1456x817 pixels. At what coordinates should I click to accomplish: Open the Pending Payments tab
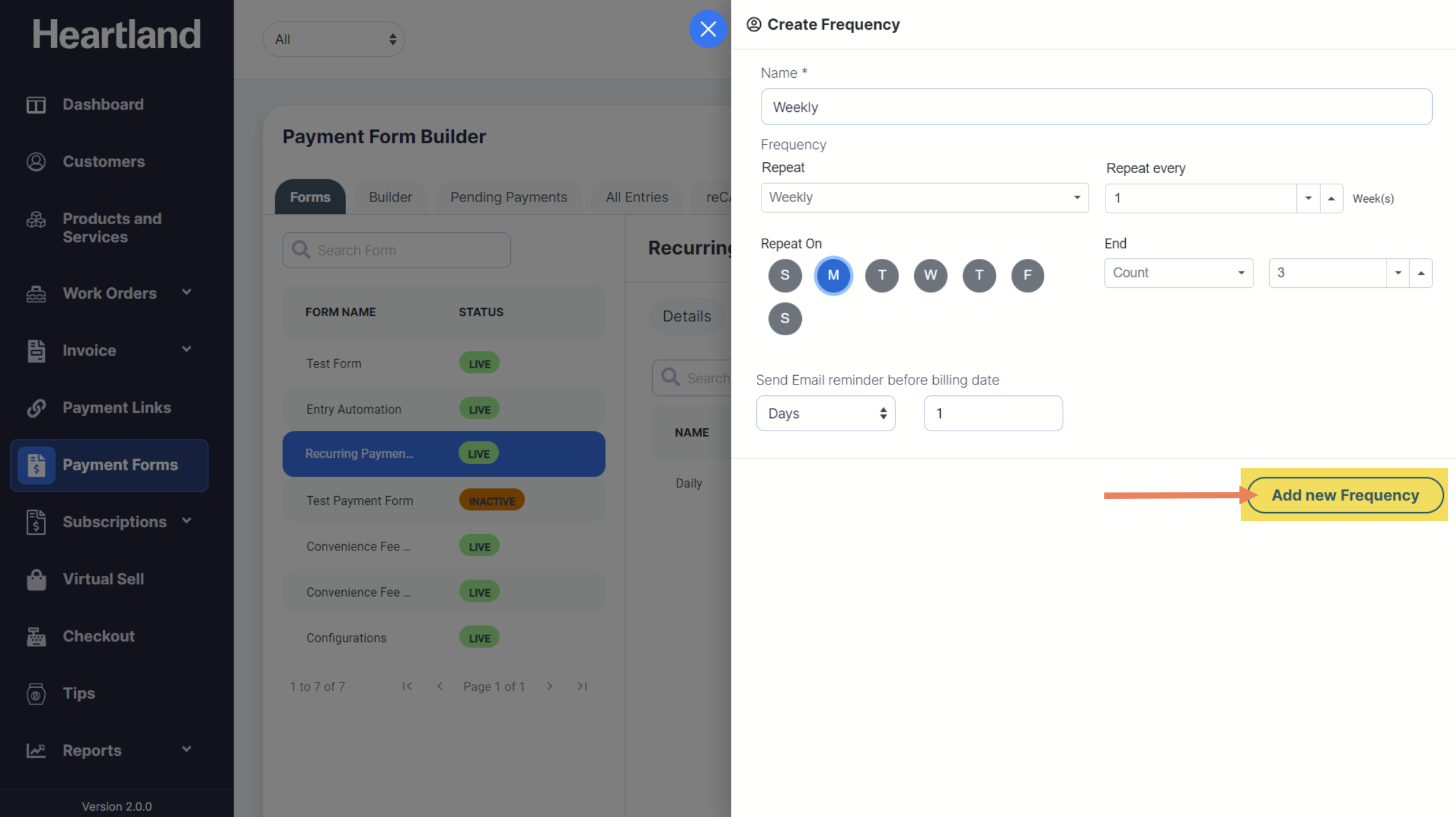(508, 197)
